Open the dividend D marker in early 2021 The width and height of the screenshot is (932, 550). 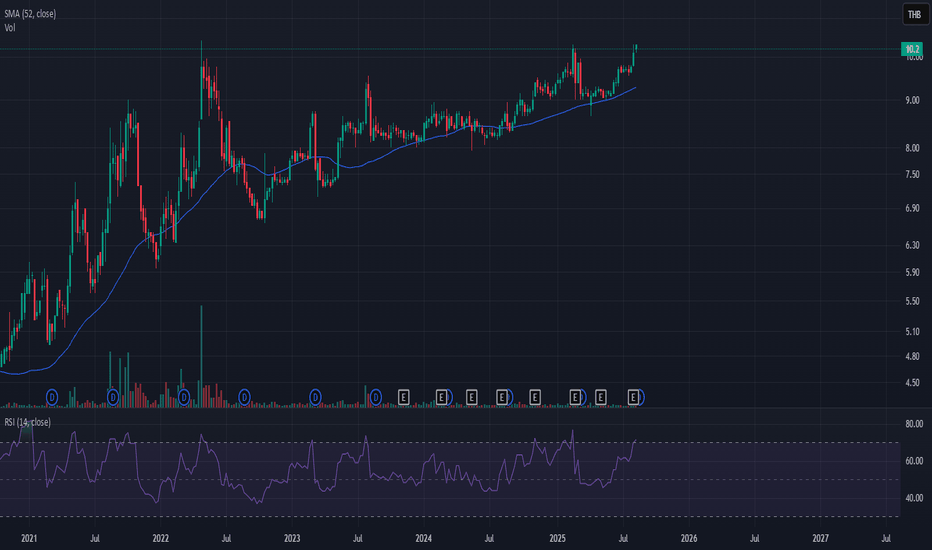pos(52,397)
